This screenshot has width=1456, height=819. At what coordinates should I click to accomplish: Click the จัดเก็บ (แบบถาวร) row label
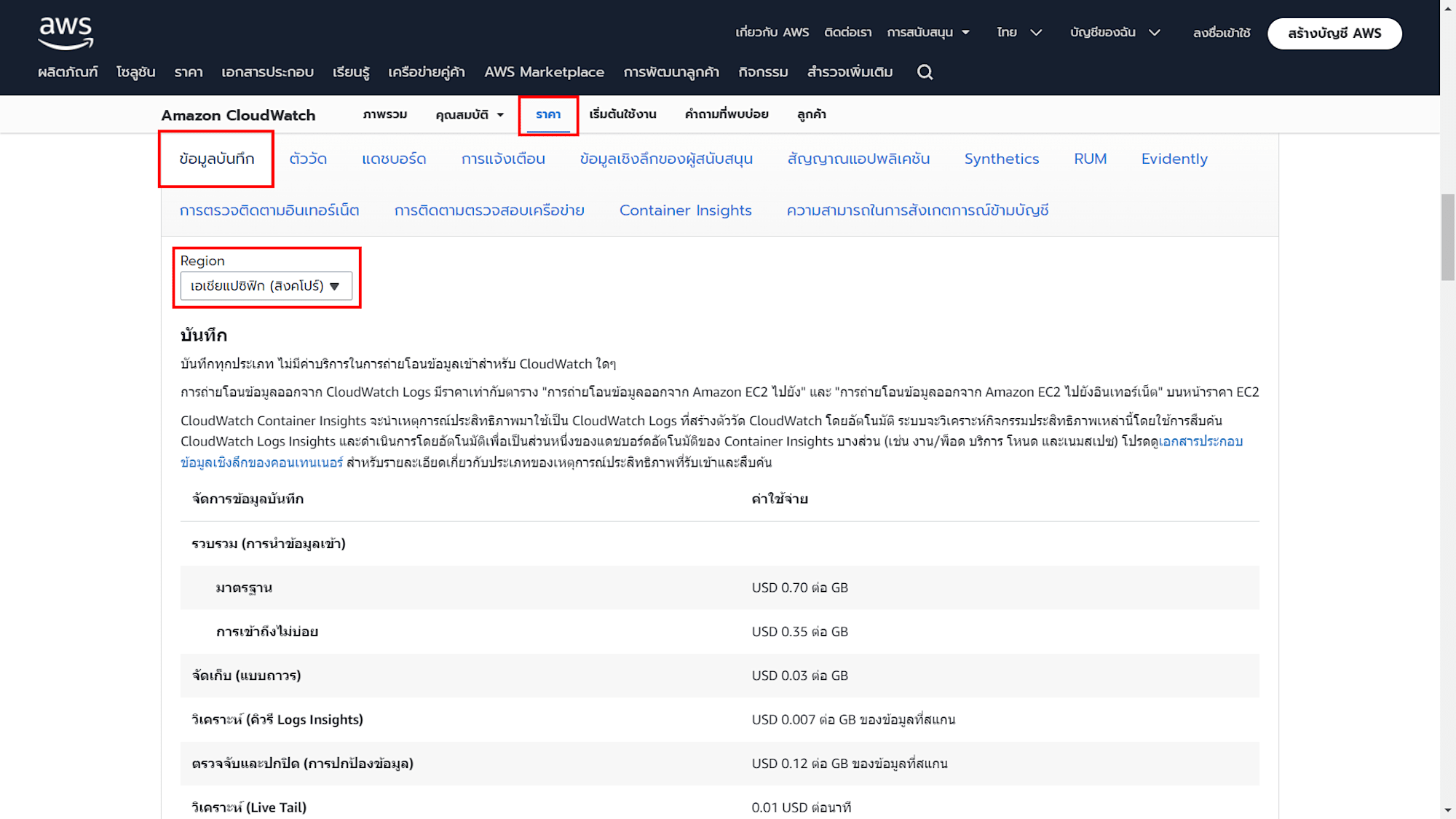246,676
